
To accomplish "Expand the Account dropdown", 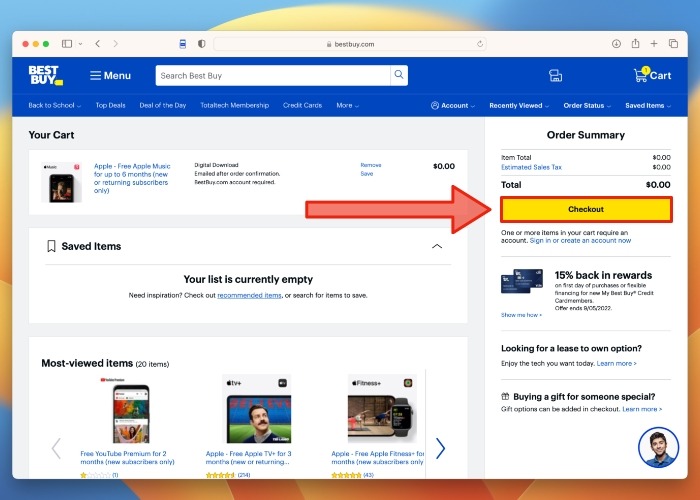I will 453,105.
